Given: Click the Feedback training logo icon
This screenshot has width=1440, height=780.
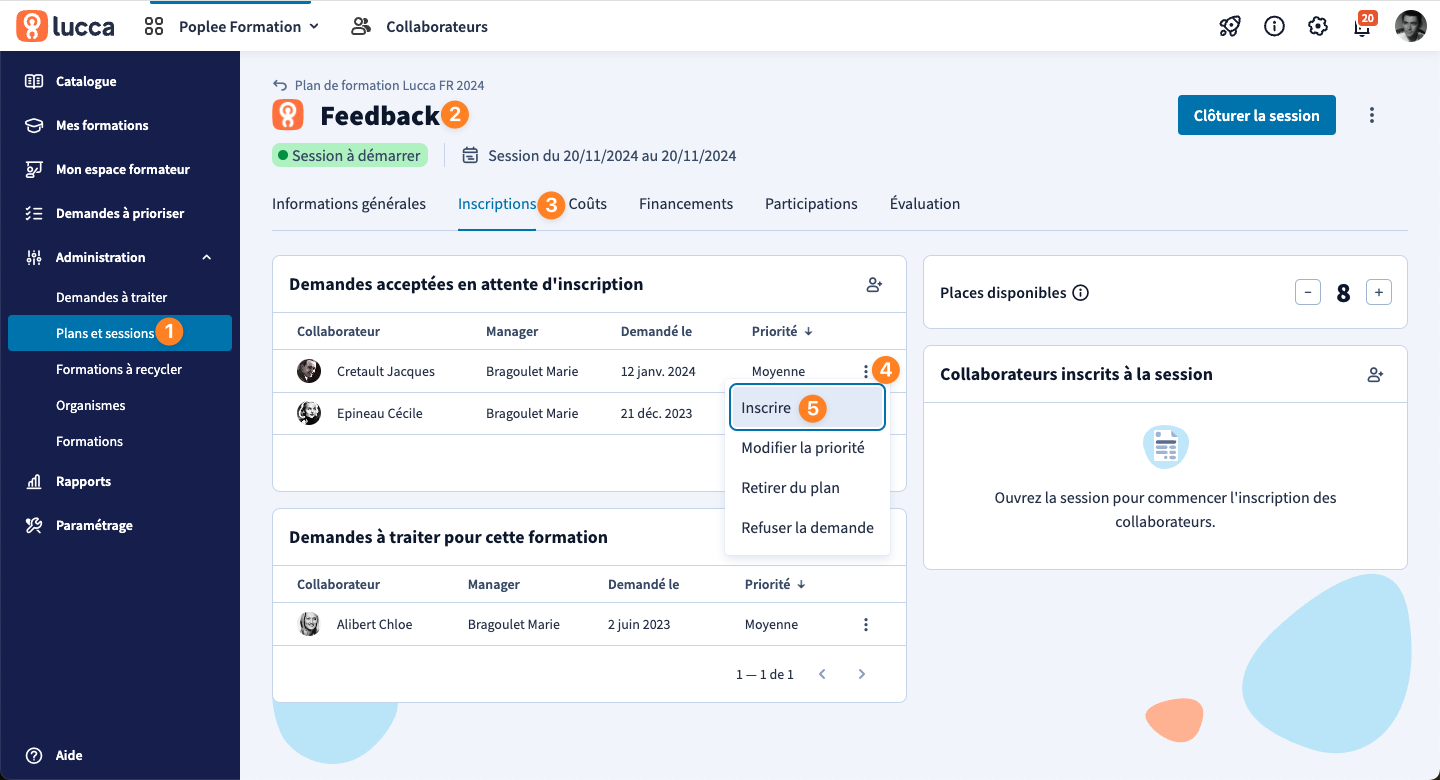Looking at the screenshot, I should (288, 116).
